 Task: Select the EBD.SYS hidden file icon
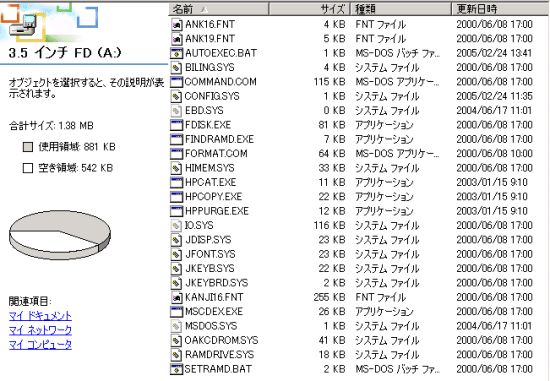click(176, 111)
